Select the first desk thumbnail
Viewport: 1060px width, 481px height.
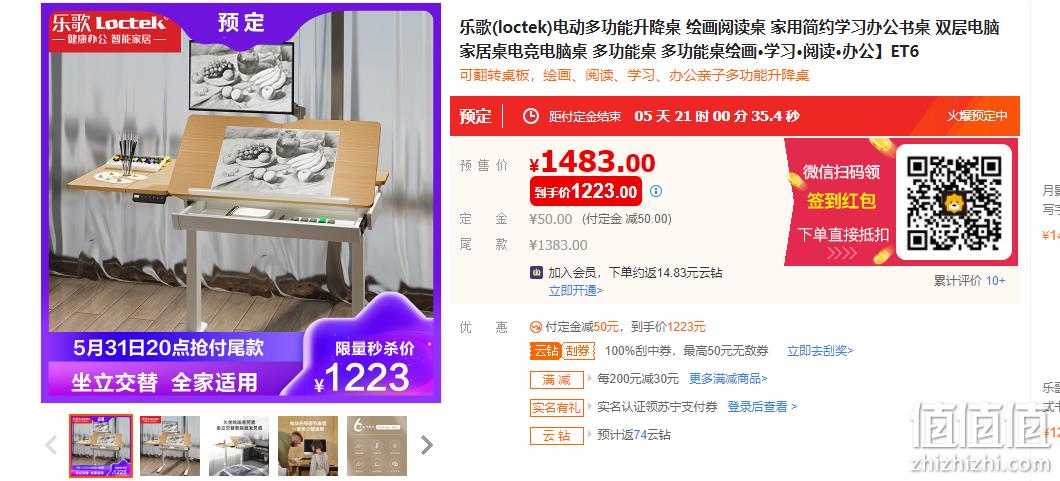point(101,446)
